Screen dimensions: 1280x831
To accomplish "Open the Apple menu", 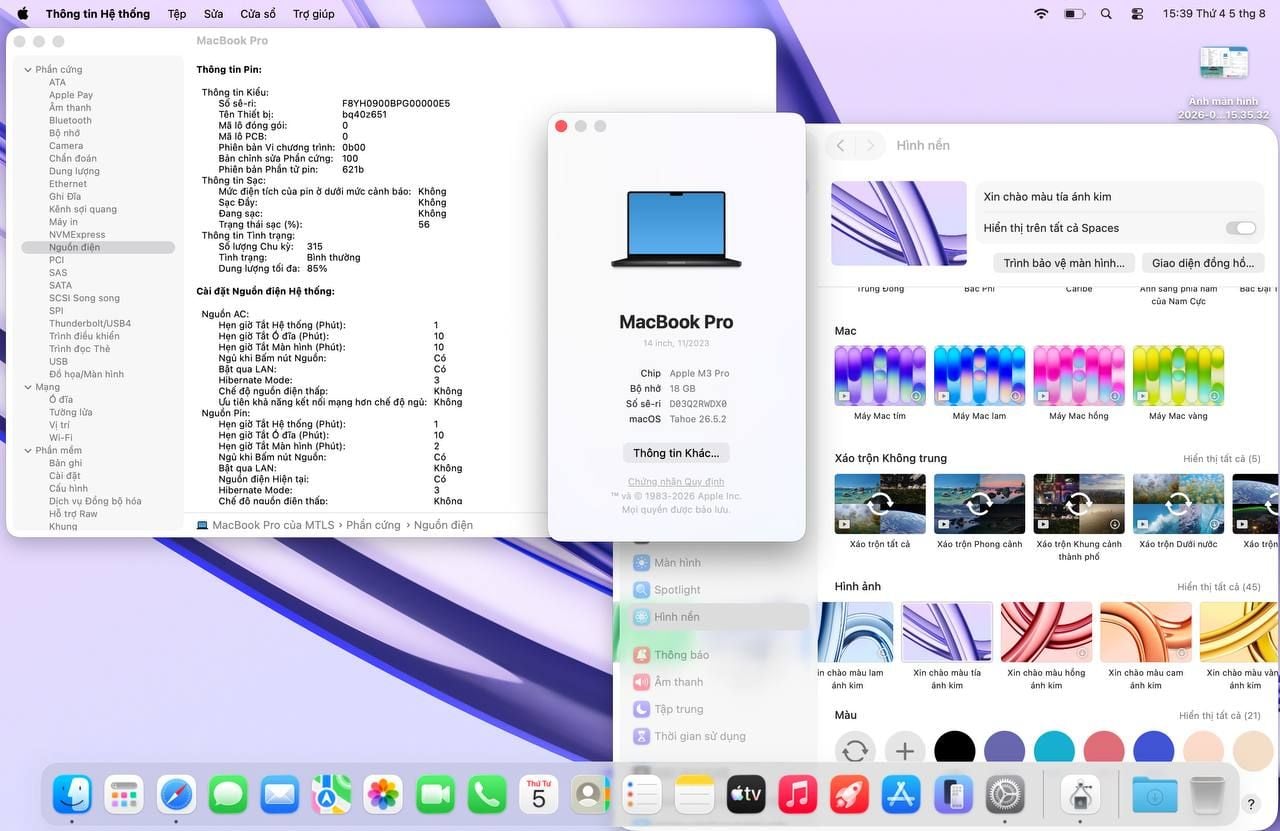I will (x=23, y=14).
